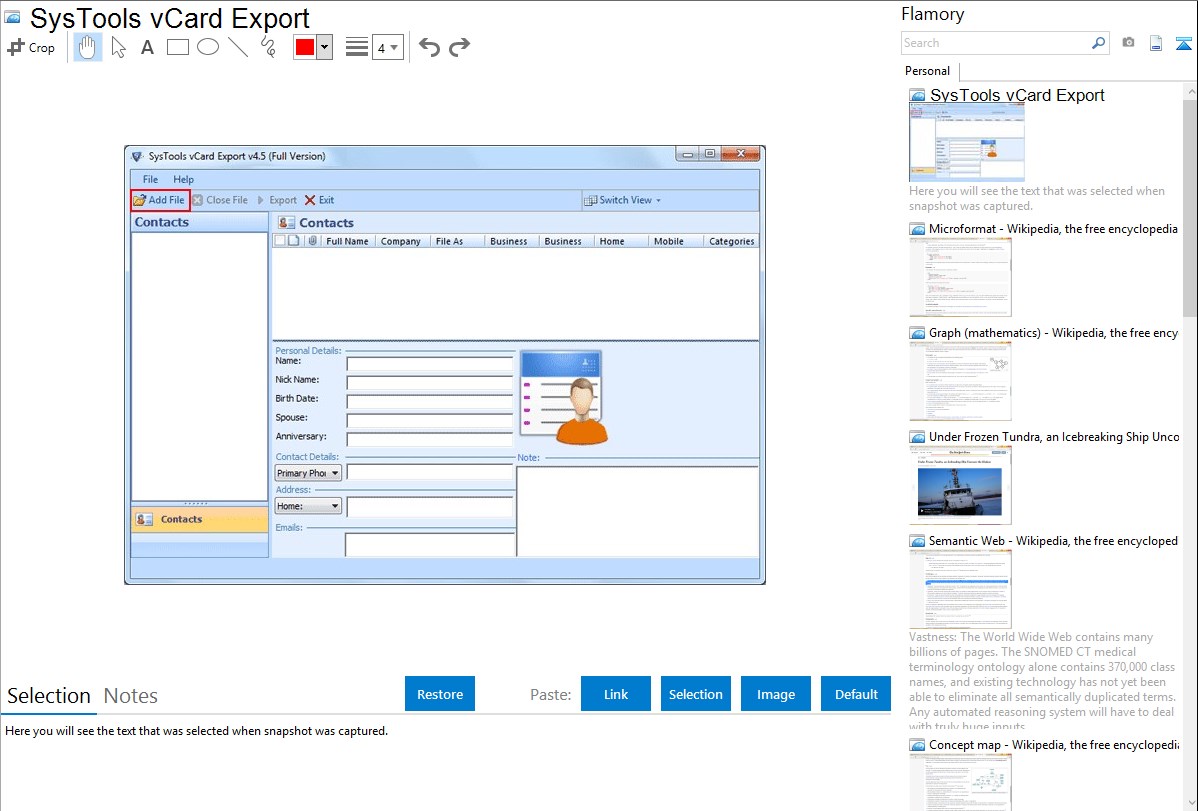Click the Anniversary input field
The width and height of the screenshot is (1198, 811).
(429, 440)
